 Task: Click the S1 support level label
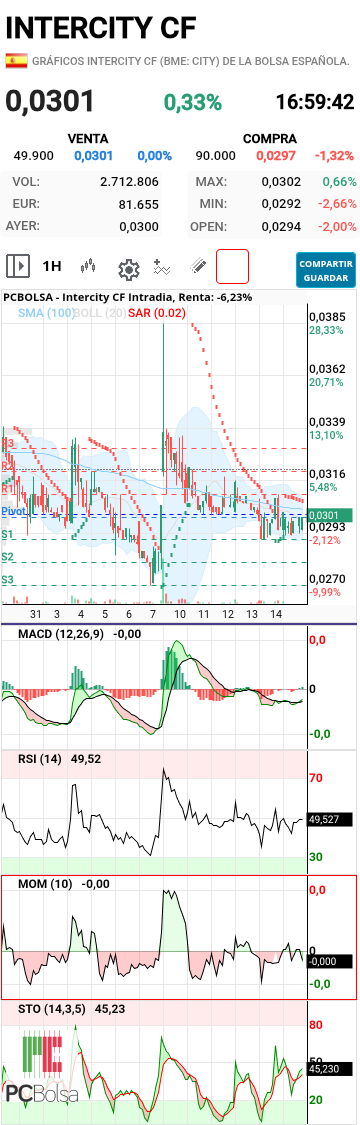pos(8,535)
